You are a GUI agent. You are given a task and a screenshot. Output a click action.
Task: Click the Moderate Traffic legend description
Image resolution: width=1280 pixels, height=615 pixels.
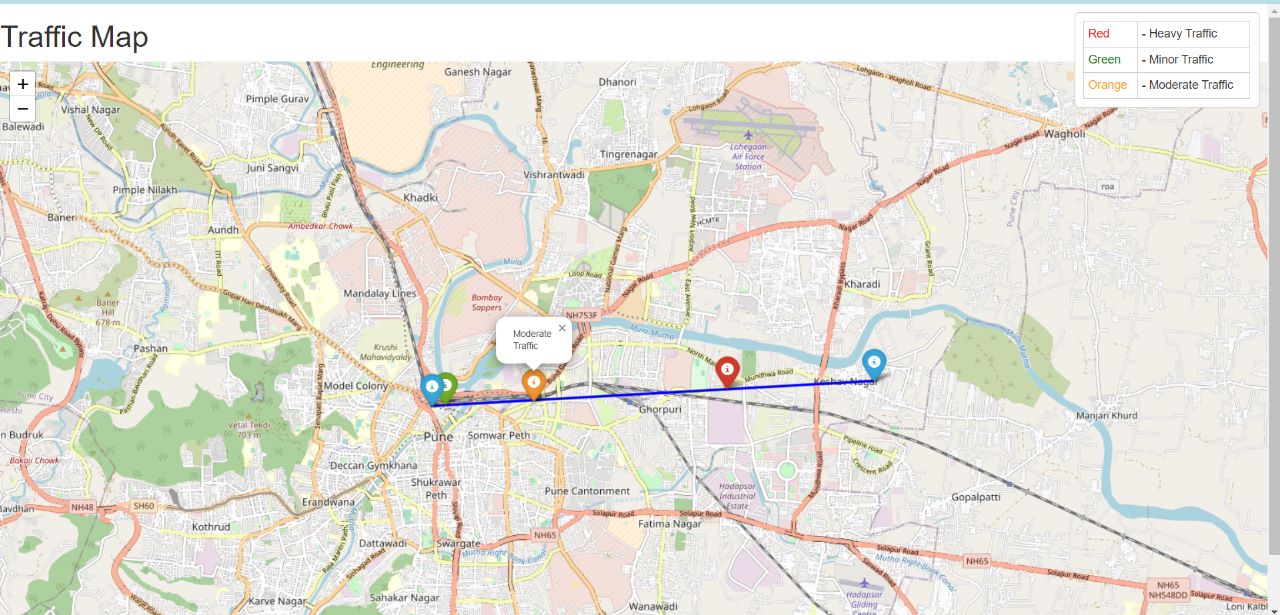pyautogui.click(x=1191, y=85)
